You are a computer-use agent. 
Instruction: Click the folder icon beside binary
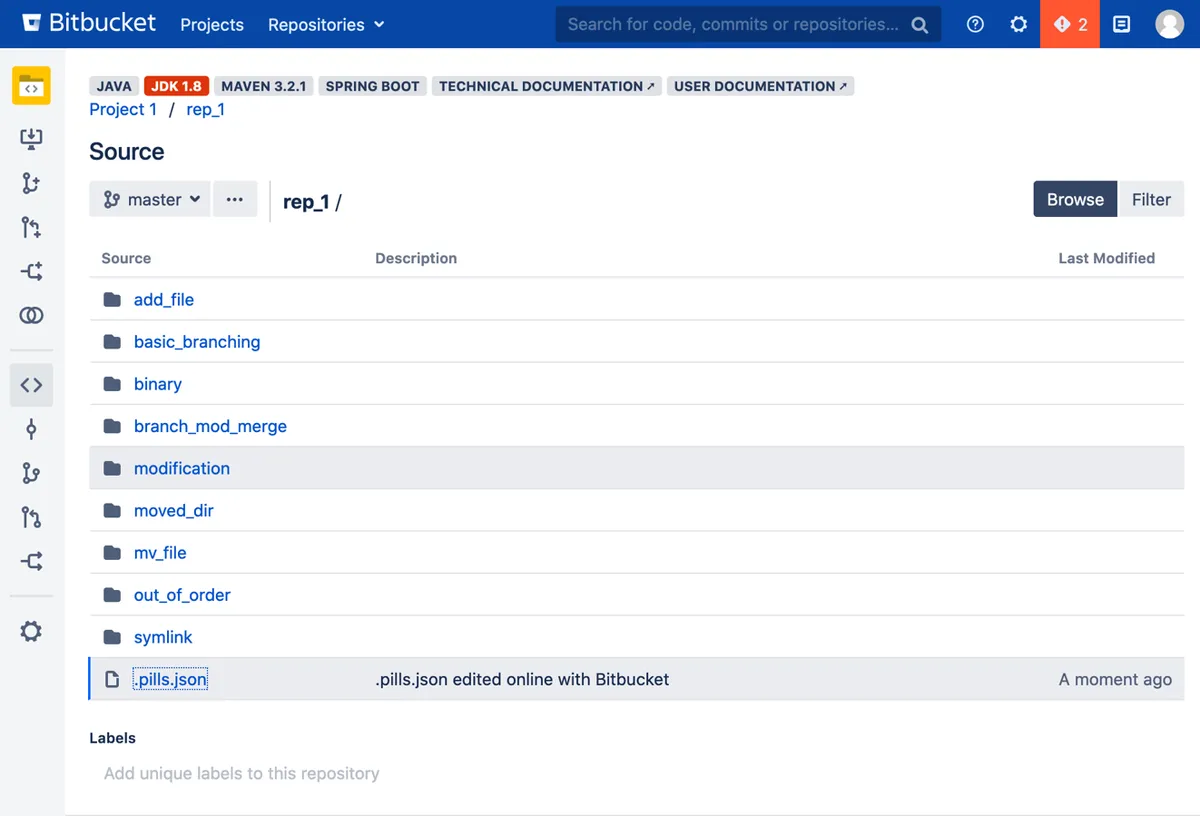112,384
